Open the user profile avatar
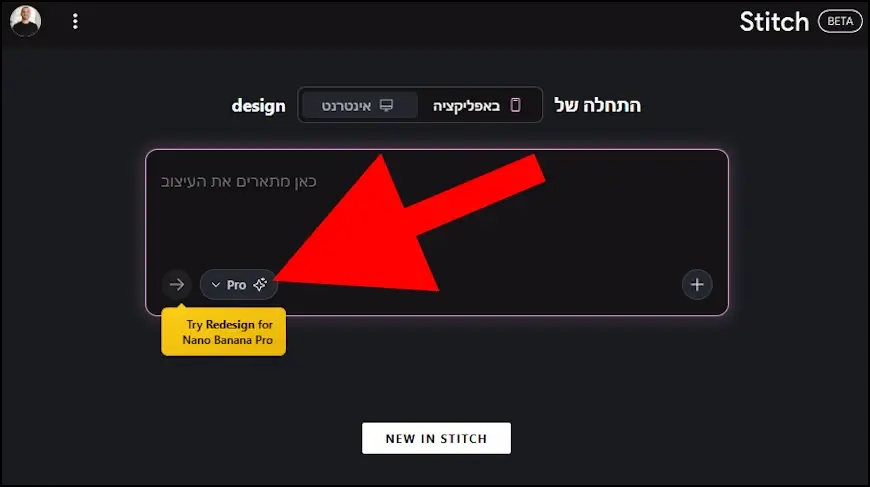Viewport: 870px width, 487px height. pyautogui.click(x=25, y=21)
